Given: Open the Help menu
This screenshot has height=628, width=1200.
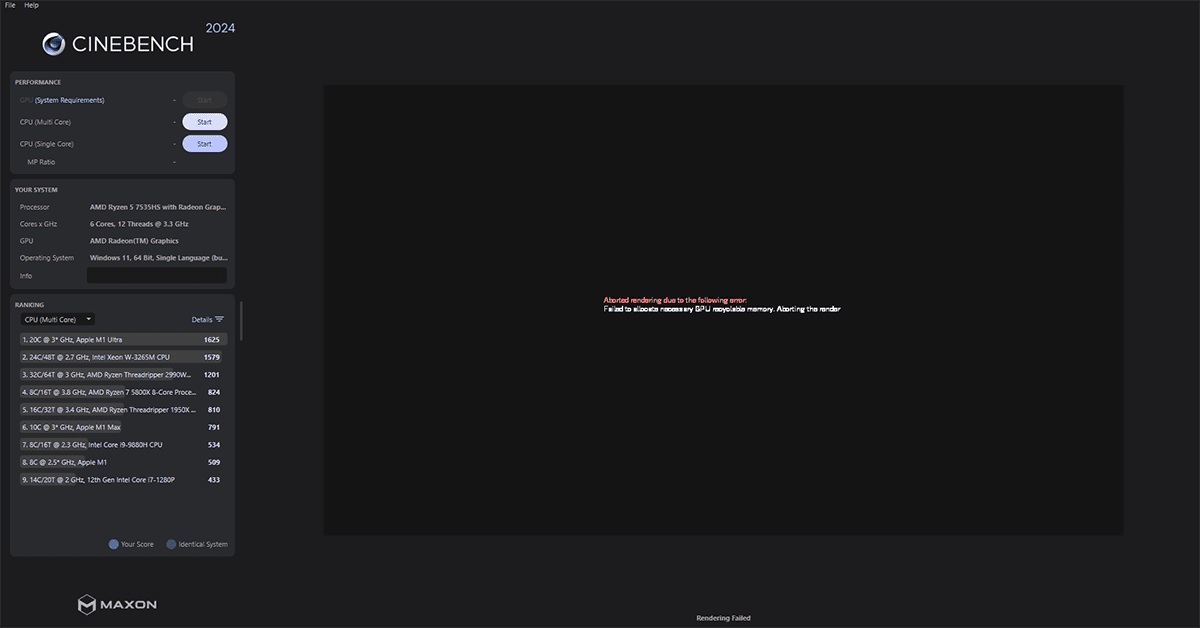Looking at the screenshot, I should [x=31, y=5].
